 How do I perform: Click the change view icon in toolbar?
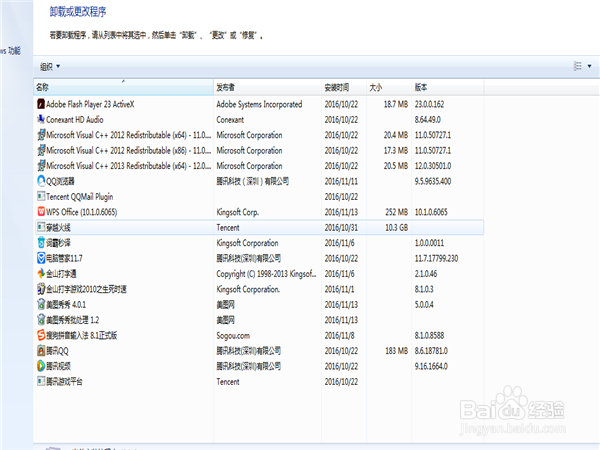coord(578,66)
